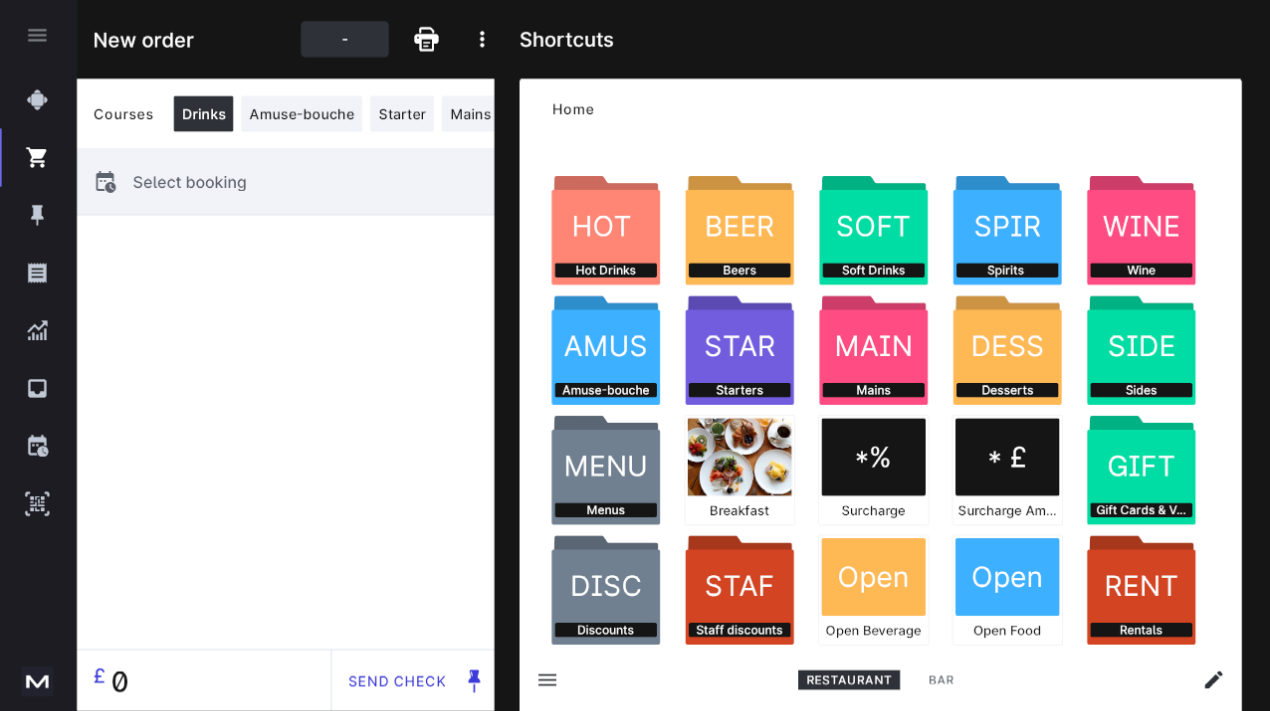Open the QR code scanner
This screenshot has width=1270, height=711.
[x=37, y=504]
